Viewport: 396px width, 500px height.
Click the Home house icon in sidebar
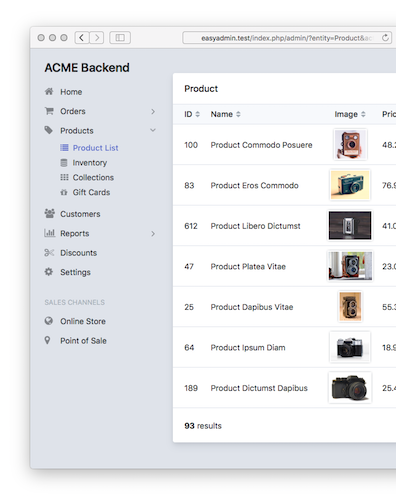click(x=49, y=91)
